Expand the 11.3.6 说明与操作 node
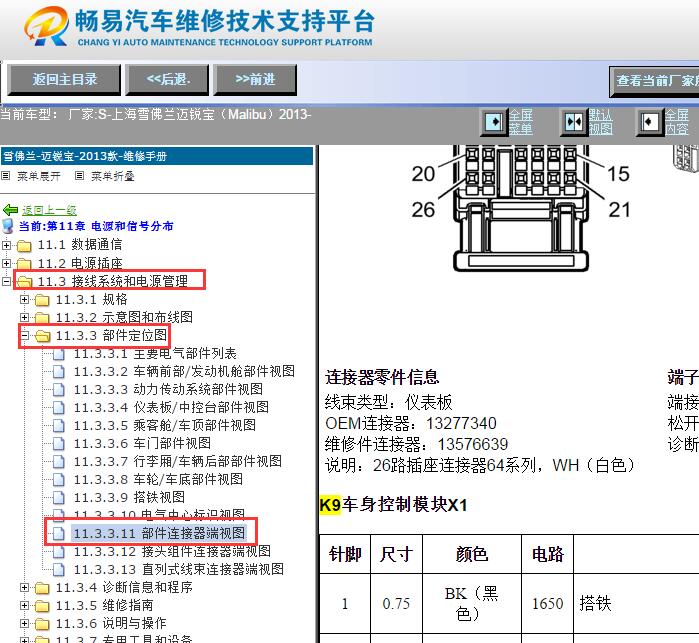The height and width of the screenshot is (643, 699). tap(25, 623)
